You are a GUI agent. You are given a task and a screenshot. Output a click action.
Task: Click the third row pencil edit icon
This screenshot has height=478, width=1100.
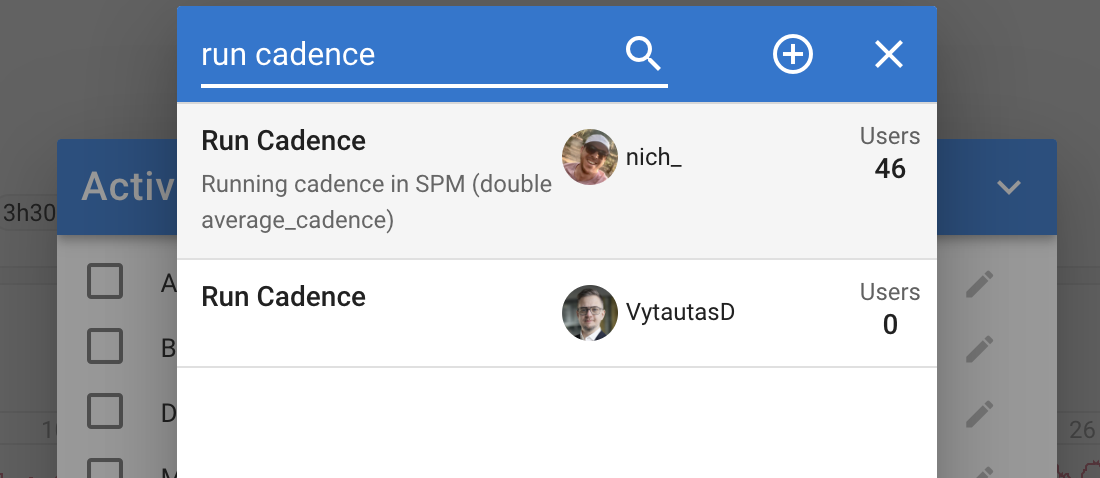pyautogui.click(x=979, y=413)
